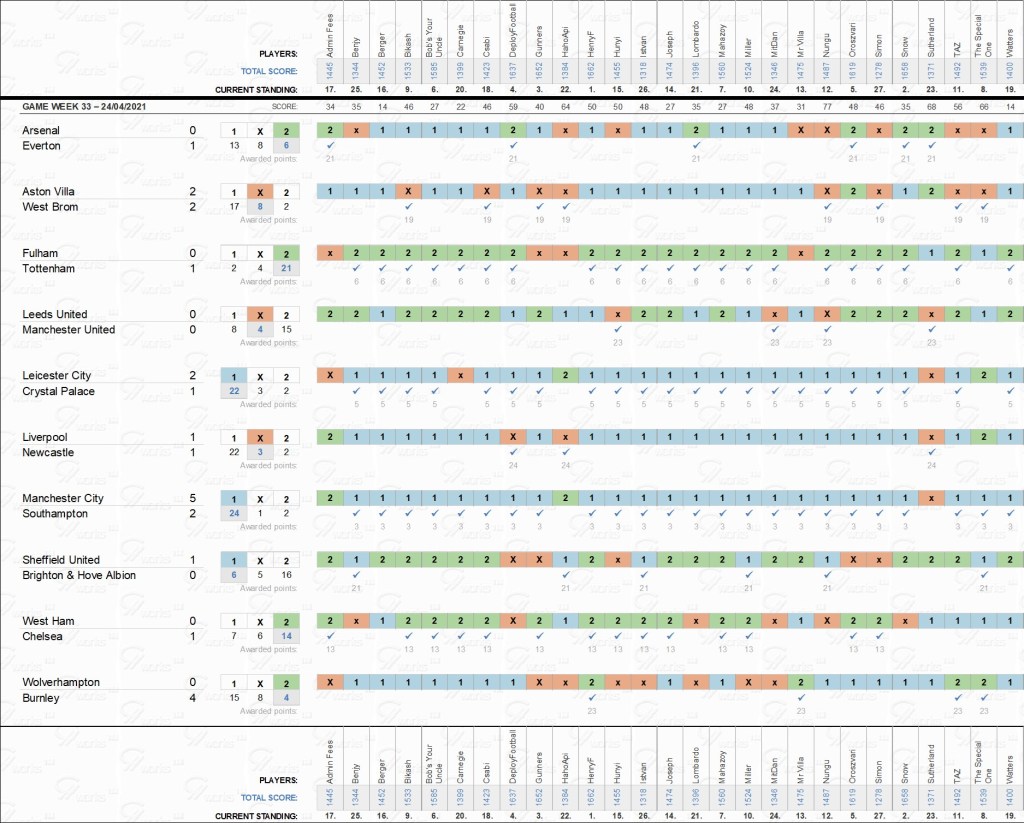This screenshot has width=1024, height=823.
Task: Click Nungu's checkmark in the West Ham row
Action: pyautogui.click(x=826, y=636)
